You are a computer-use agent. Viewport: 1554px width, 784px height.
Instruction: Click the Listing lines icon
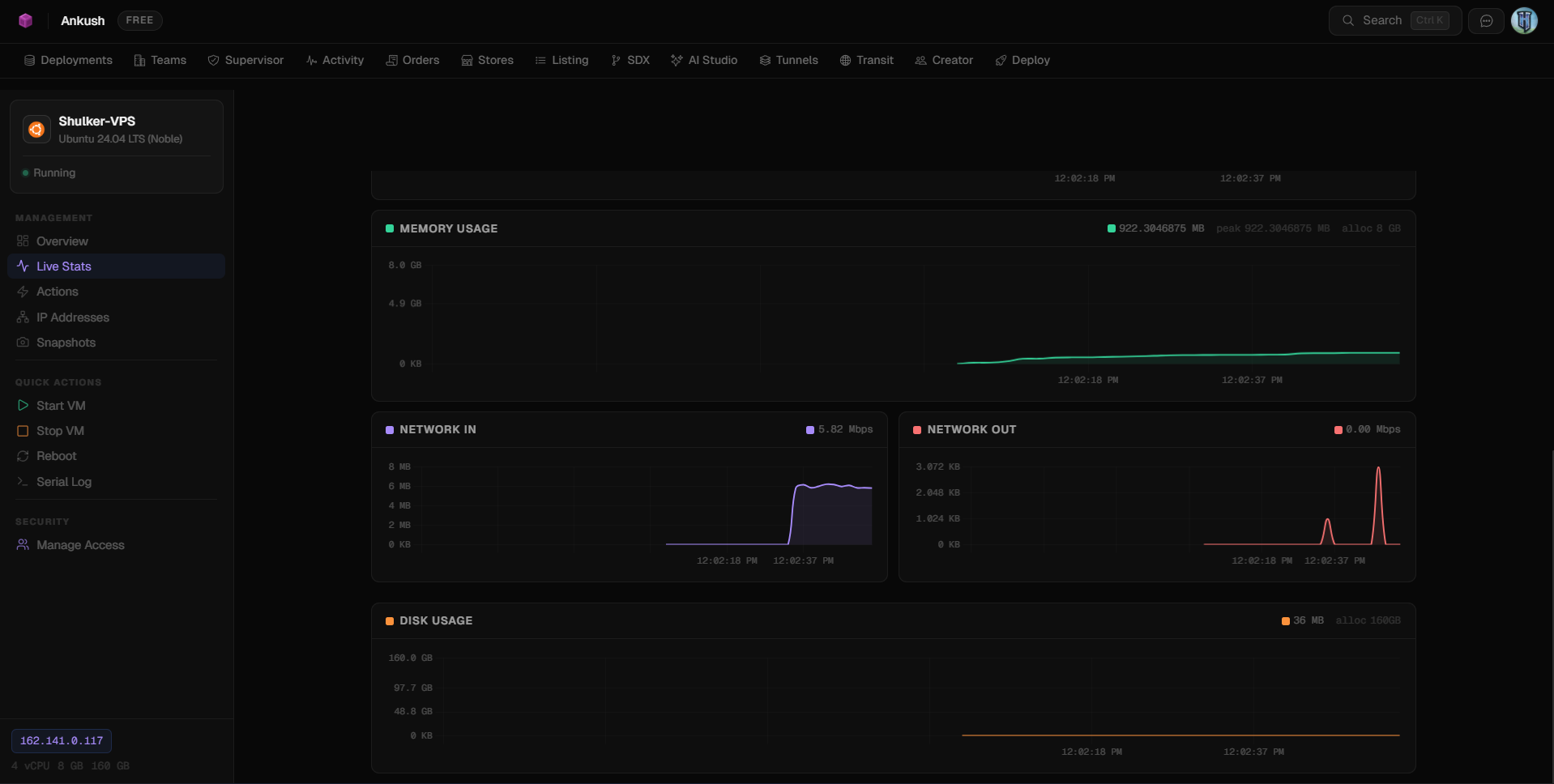[540, 61]
